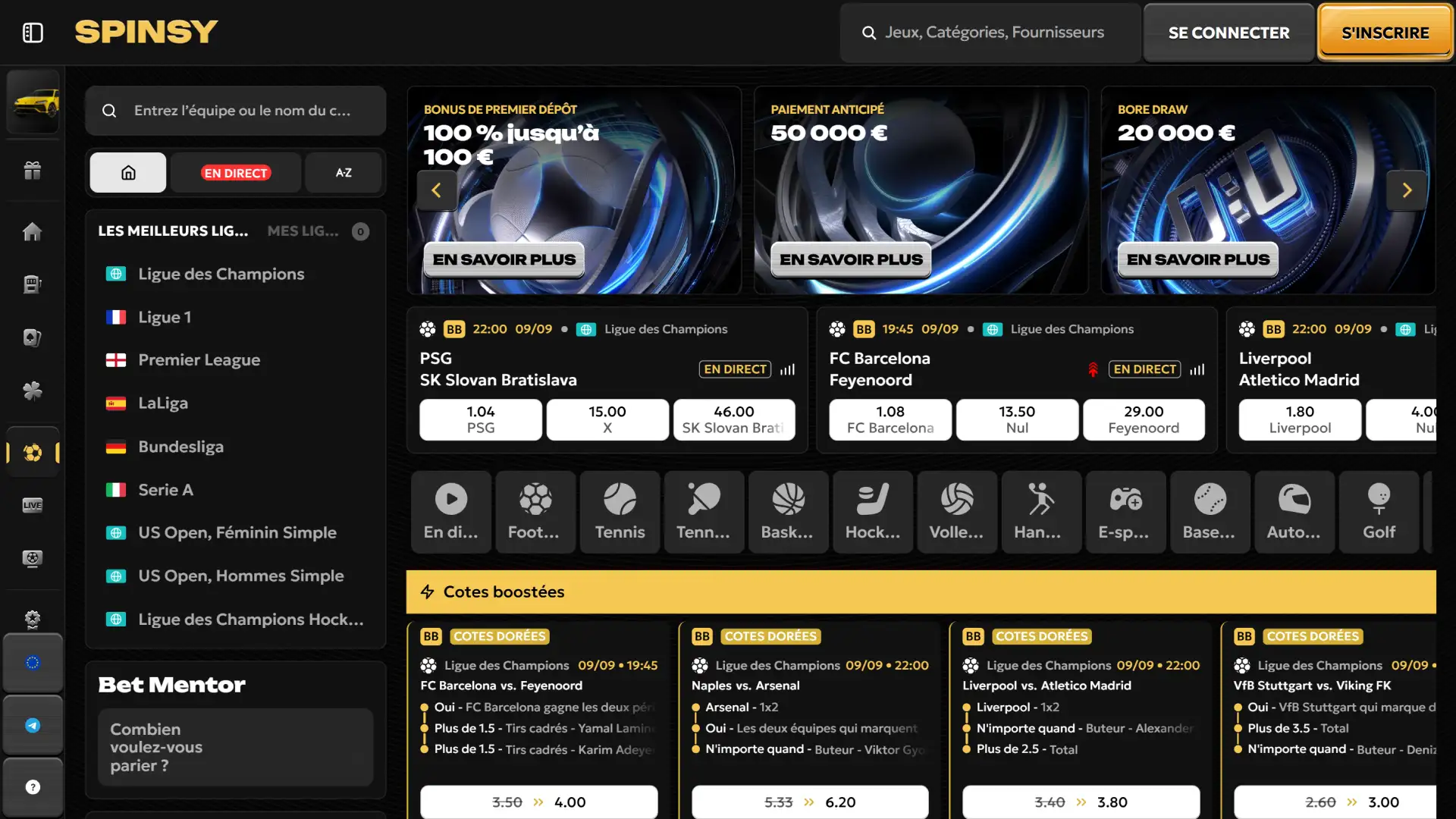
Task: Open the playing card casino icon in sidebar
Action: coord(33,337)
